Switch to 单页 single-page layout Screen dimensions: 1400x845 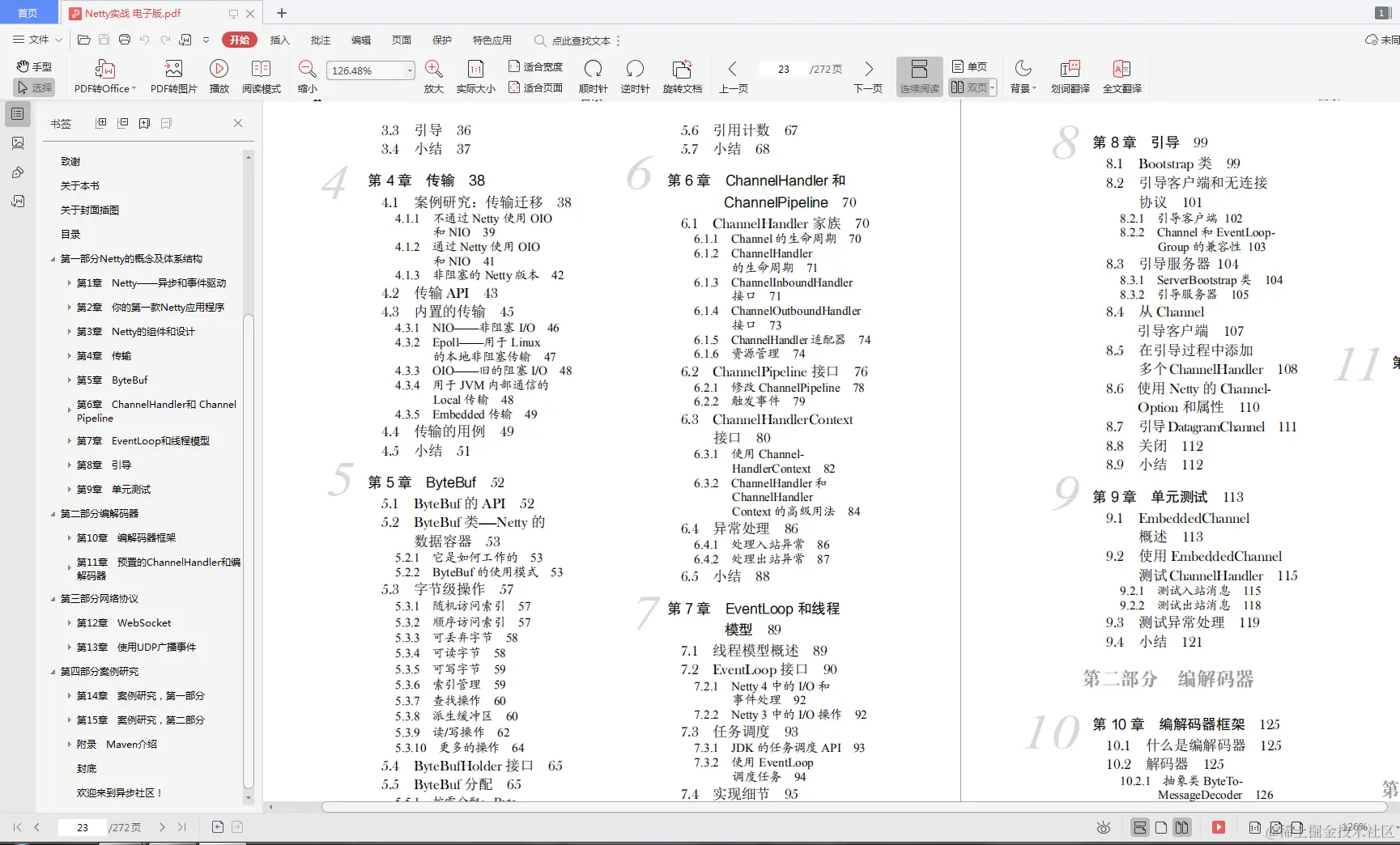pos(969,66)
